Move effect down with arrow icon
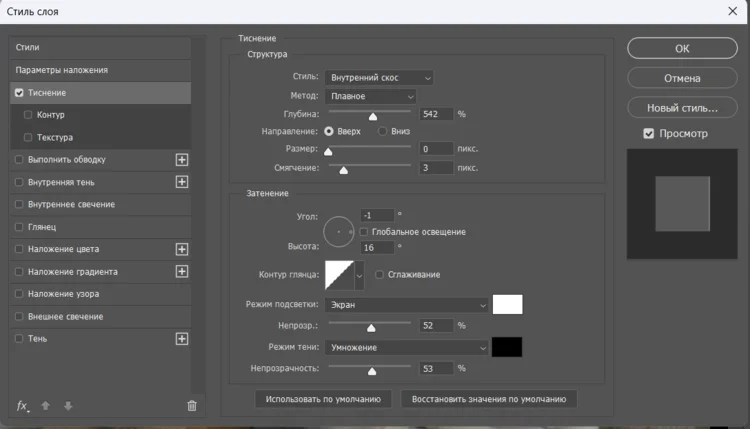The image size is (750, 429). click(68, 406)
